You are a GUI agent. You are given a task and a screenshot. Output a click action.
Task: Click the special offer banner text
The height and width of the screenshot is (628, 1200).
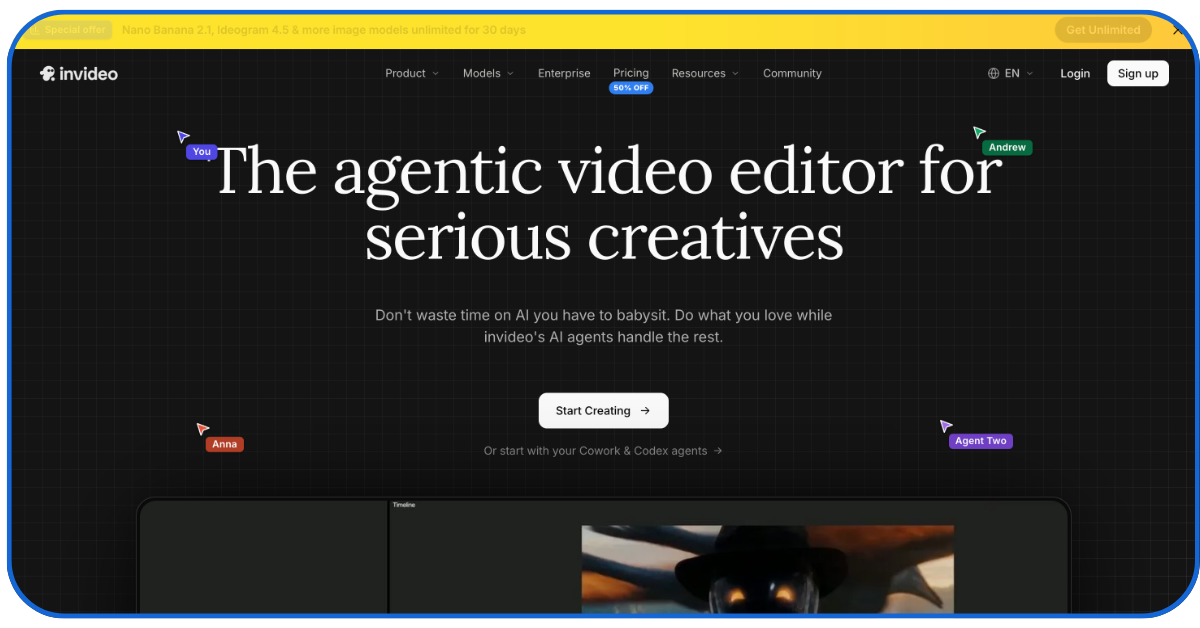point(323,30)
